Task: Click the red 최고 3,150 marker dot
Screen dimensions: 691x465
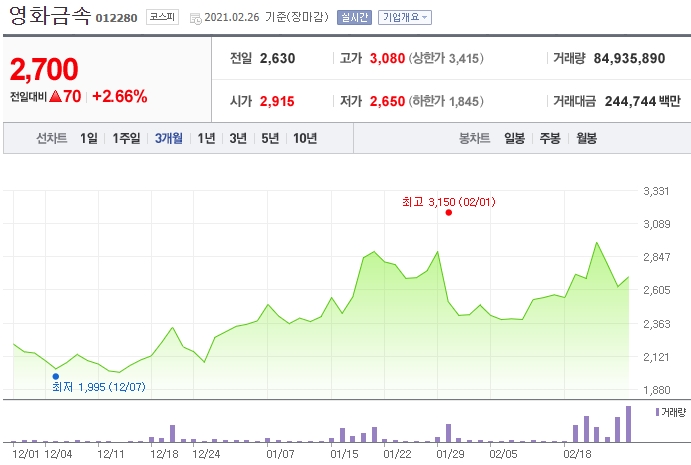Action: 449,212
